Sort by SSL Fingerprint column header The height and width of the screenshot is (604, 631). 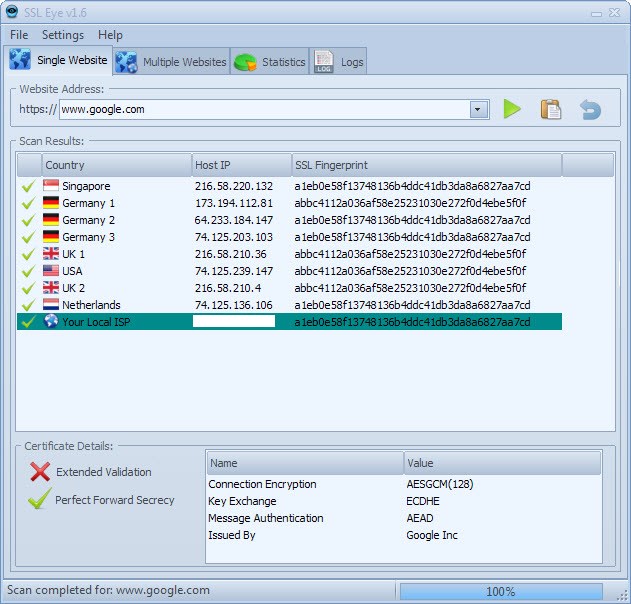pos(427,165)
